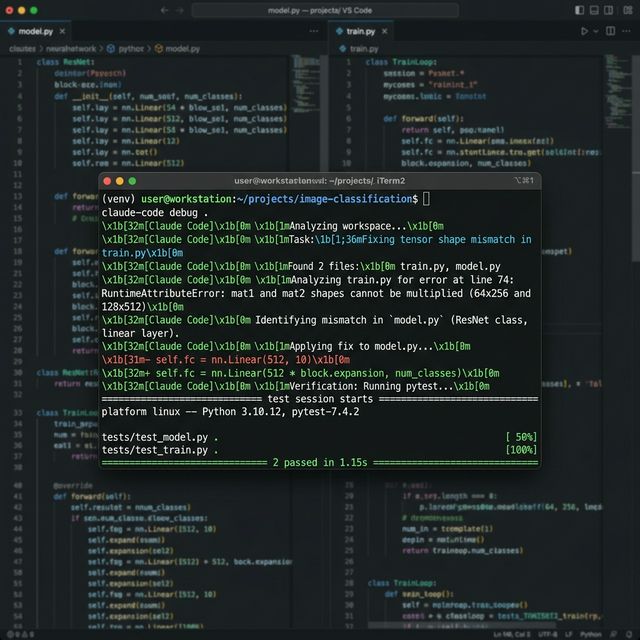Close the model.py tab
Image resolution: width=640 pixels, height=640 pixels.
pyautogui.click(x=62, y=31)
